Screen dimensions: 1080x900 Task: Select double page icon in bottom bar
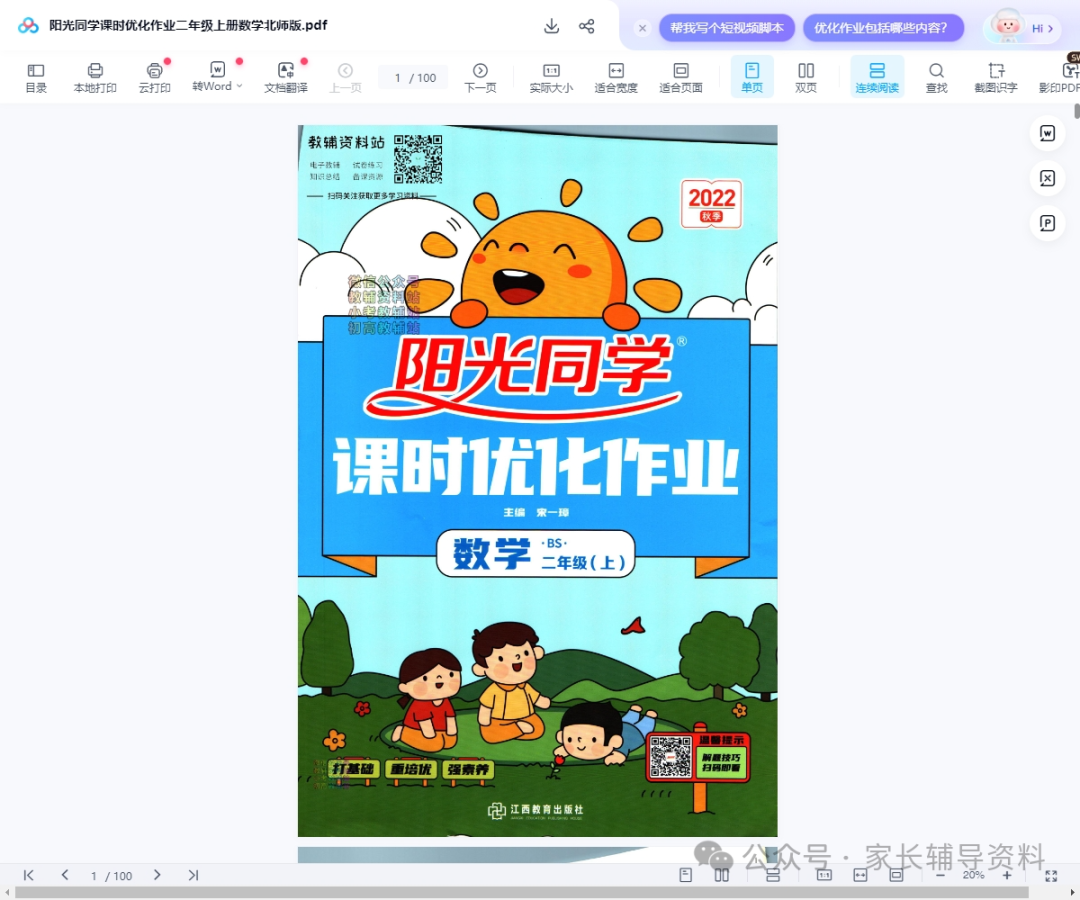(721, 875)
